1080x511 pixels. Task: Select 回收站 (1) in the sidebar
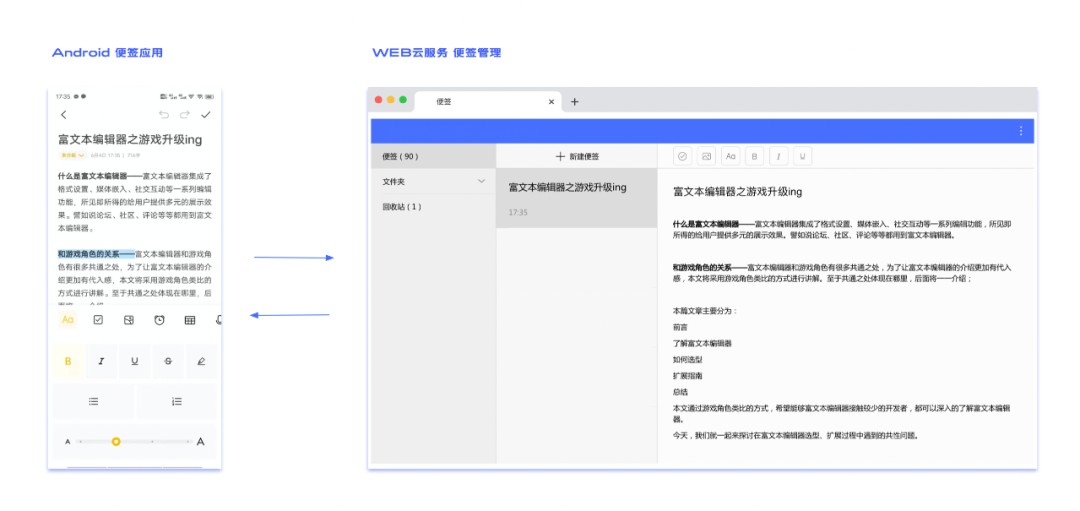coord(402,207)
